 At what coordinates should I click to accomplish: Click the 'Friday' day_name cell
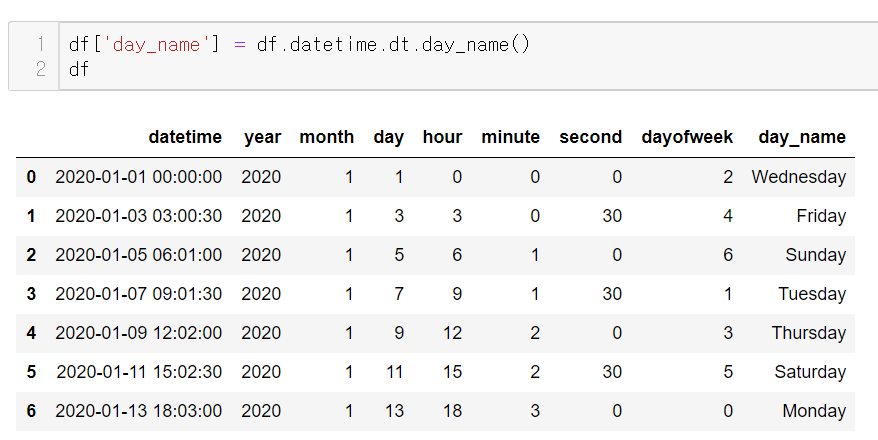[821, 216]
